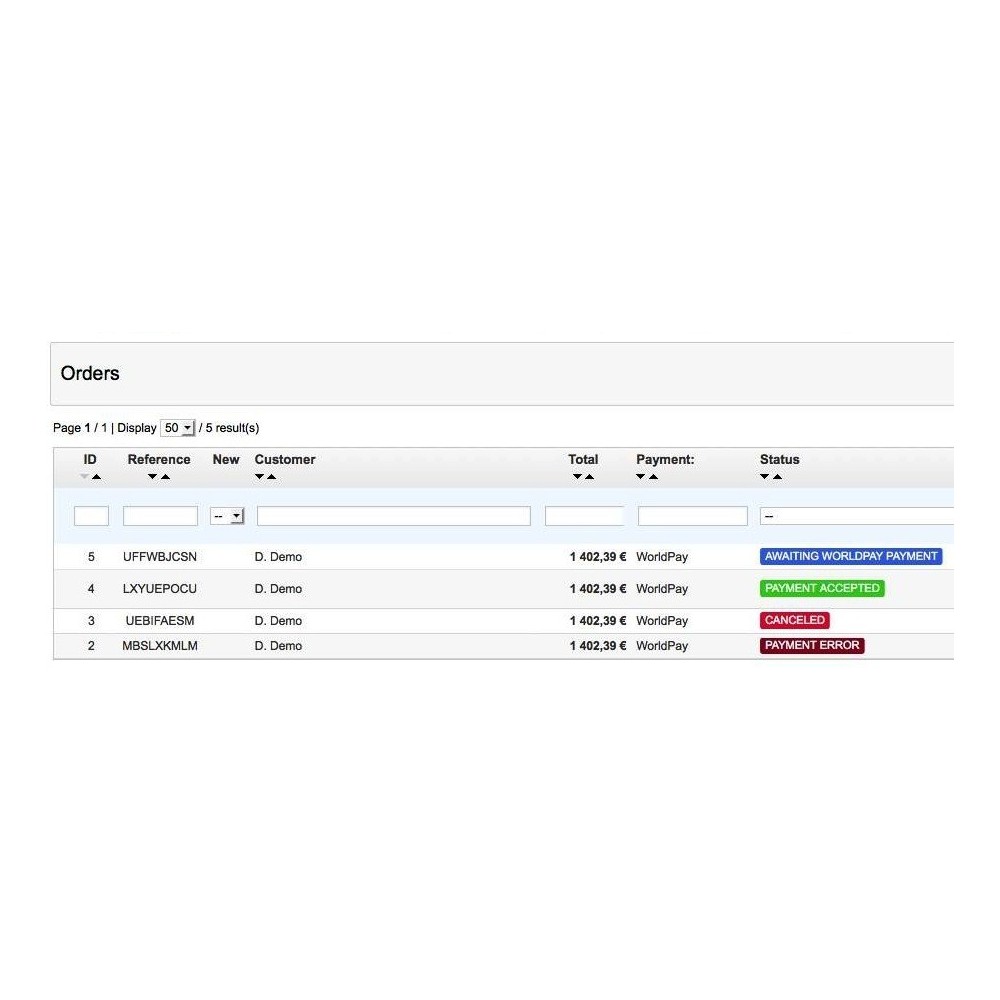The image size is (1000, 1000).
Task: Sort Customer column descending with down arrow
Action: click(259, 477)
